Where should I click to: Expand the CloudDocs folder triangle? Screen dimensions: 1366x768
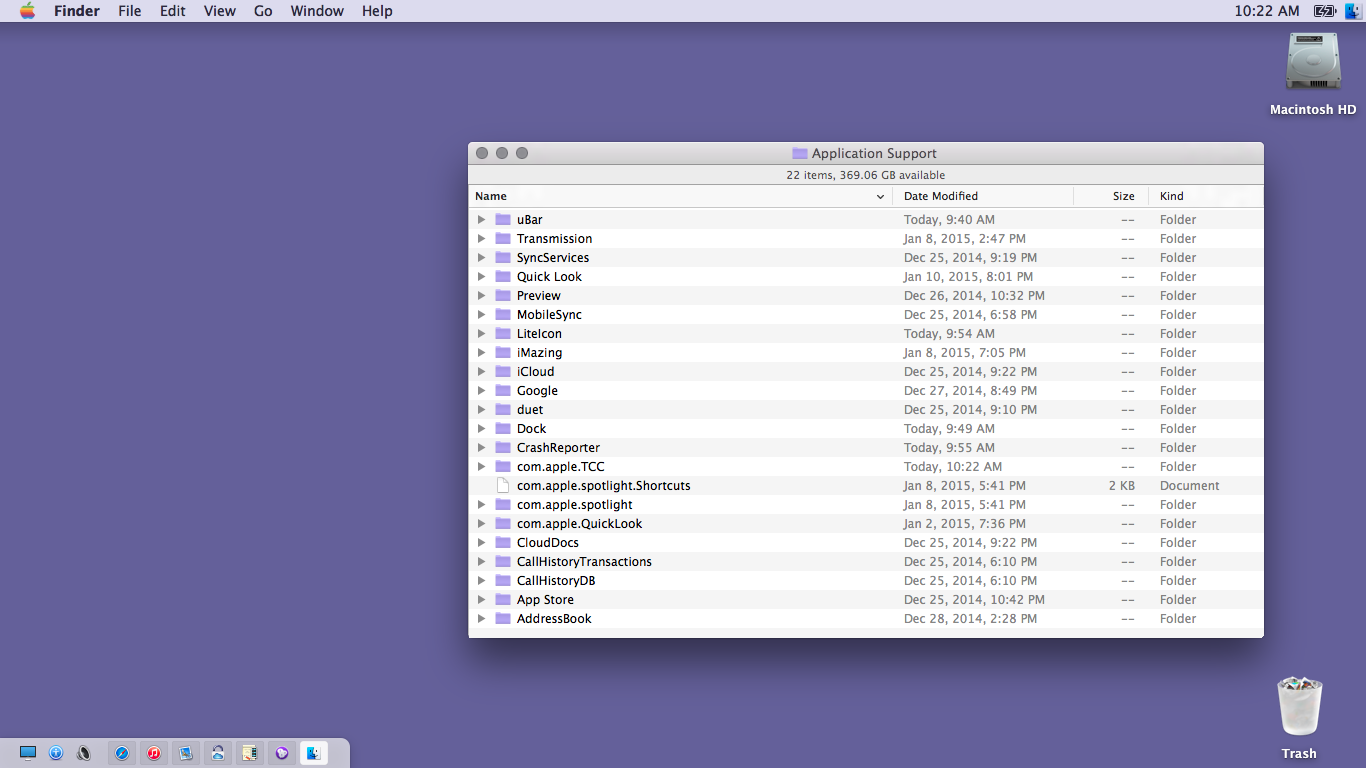coord(481,543)
